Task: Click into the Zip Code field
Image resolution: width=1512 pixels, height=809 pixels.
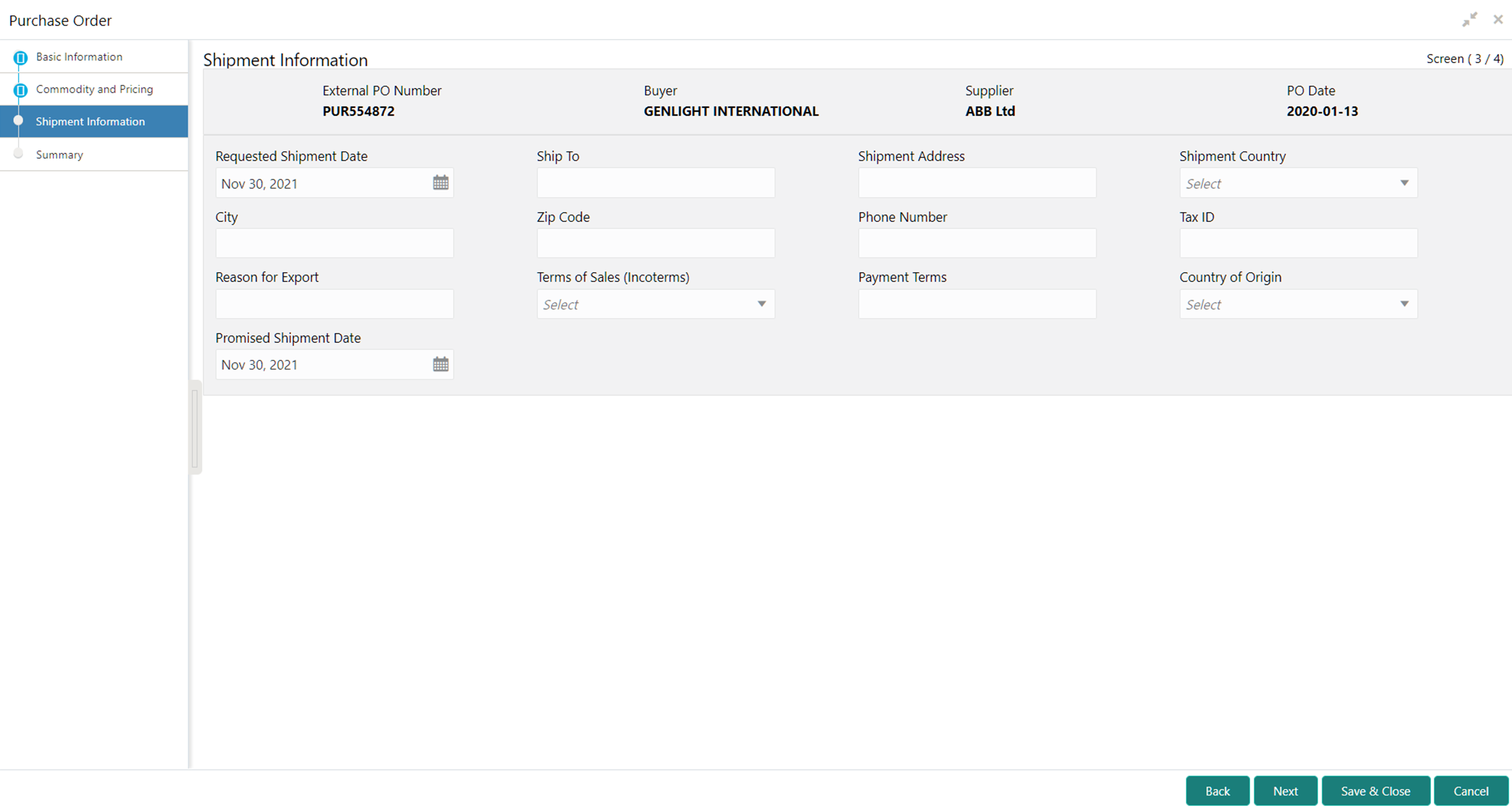Action: 655,243
